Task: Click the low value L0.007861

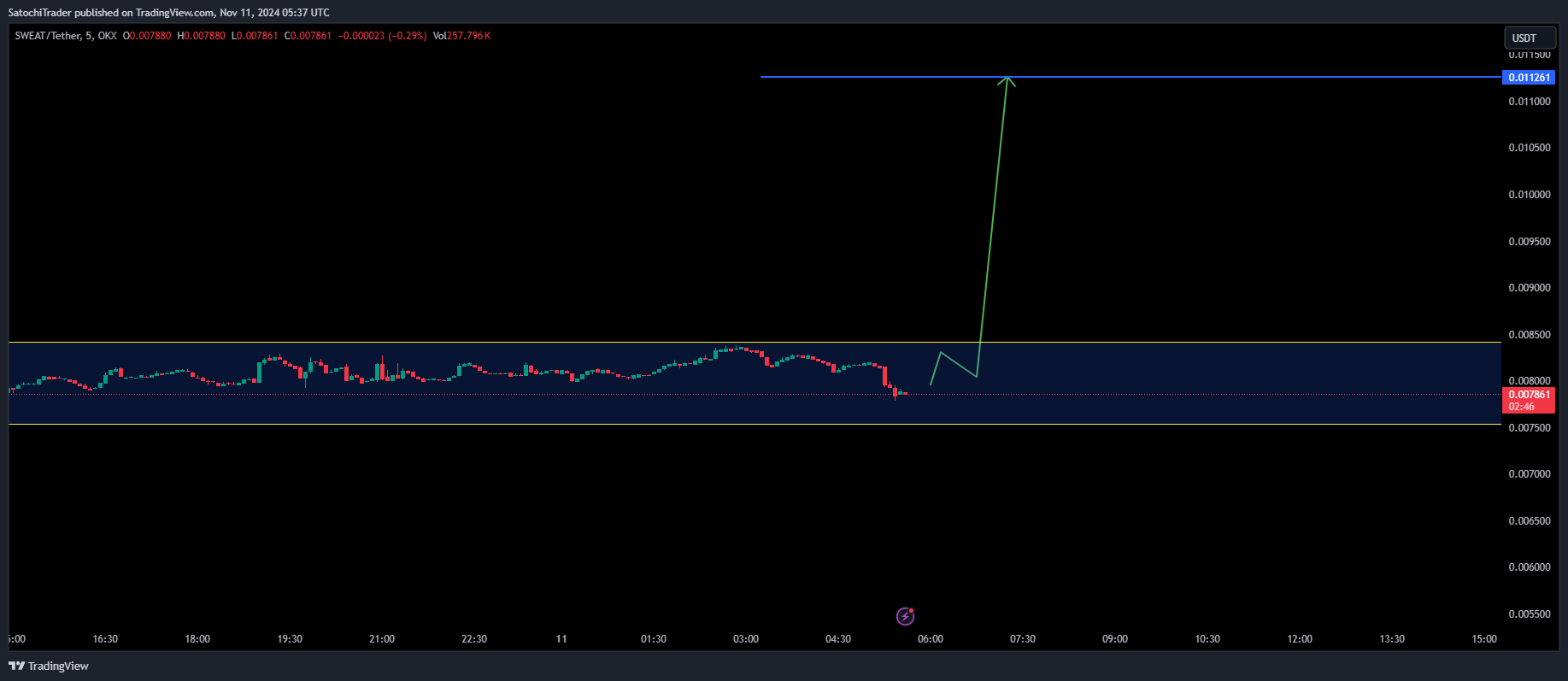Action: [255, 36]
